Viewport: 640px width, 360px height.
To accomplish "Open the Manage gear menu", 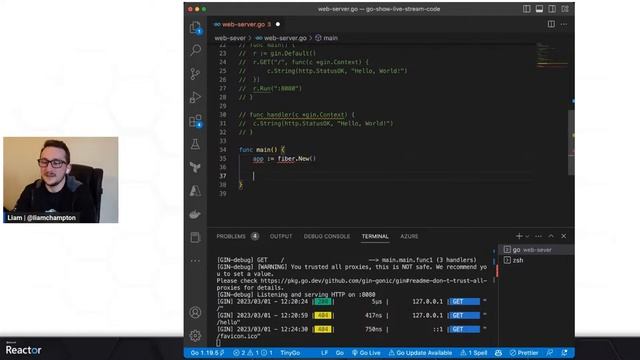I will pos(196,336).
